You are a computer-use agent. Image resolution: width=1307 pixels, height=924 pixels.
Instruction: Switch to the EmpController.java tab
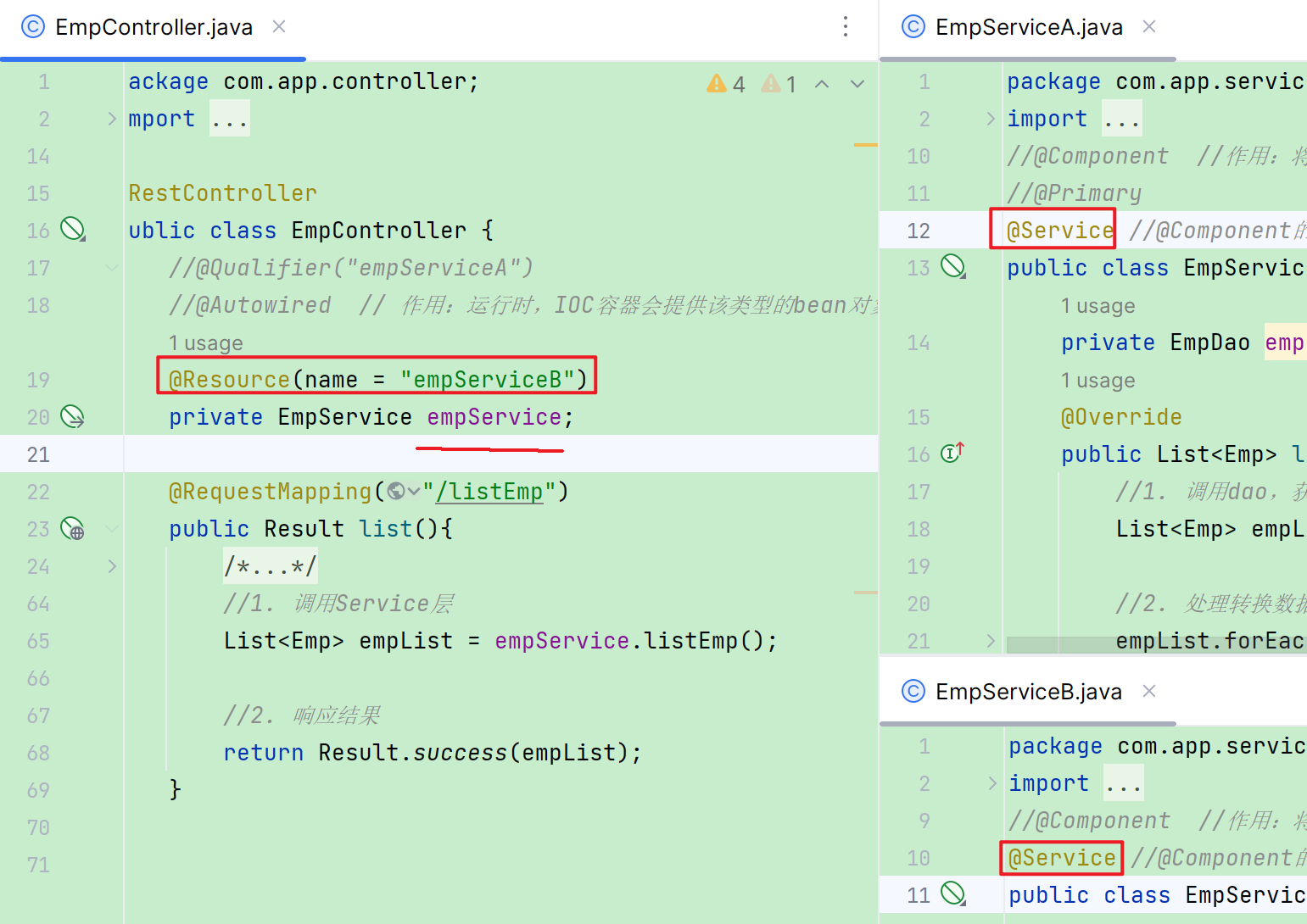pyautogui.click(x=154, y=27)
